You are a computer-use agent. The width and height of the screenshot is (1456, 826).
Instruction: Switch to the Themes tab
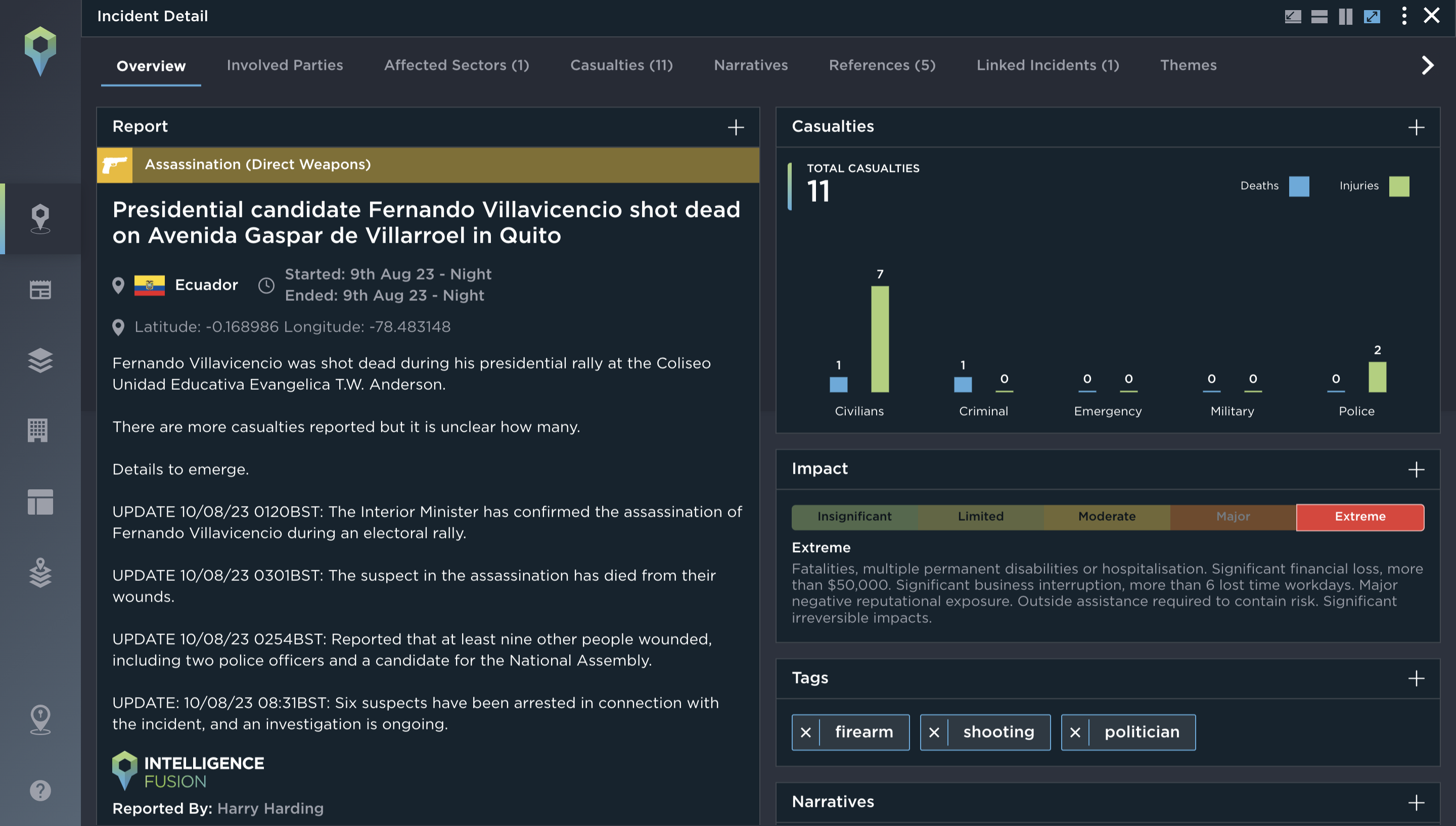1188,65
